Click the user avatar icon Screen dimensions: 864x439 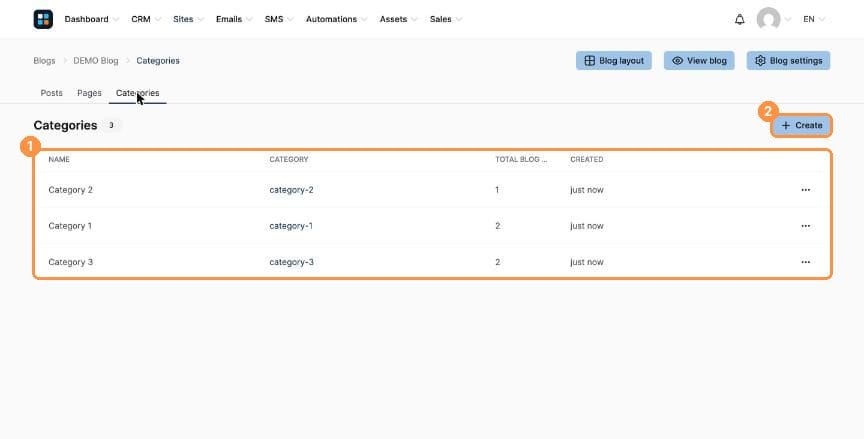click(768, 19)
